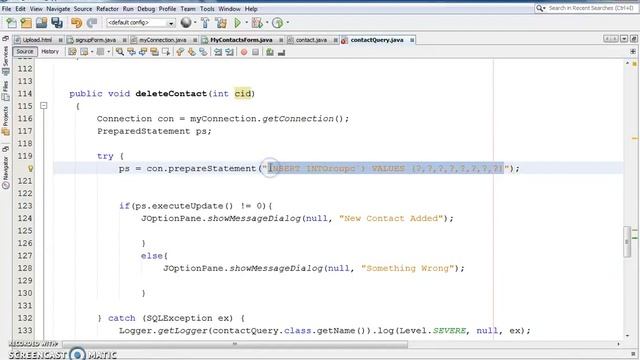Image resolution: width=640 pixels, height=360 pixels.
Task: Open the Debug project dropdown arrow
Action: 267,23
